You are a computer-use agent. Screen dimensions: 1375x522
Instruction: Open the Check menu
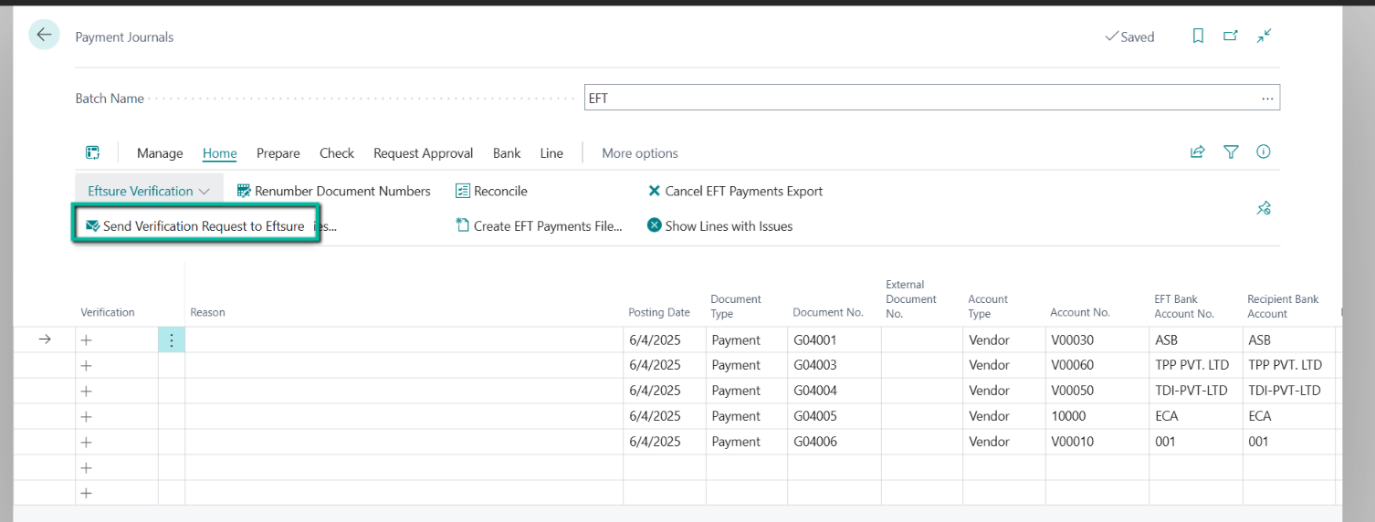pyautogui.click(x=337, y=153)
